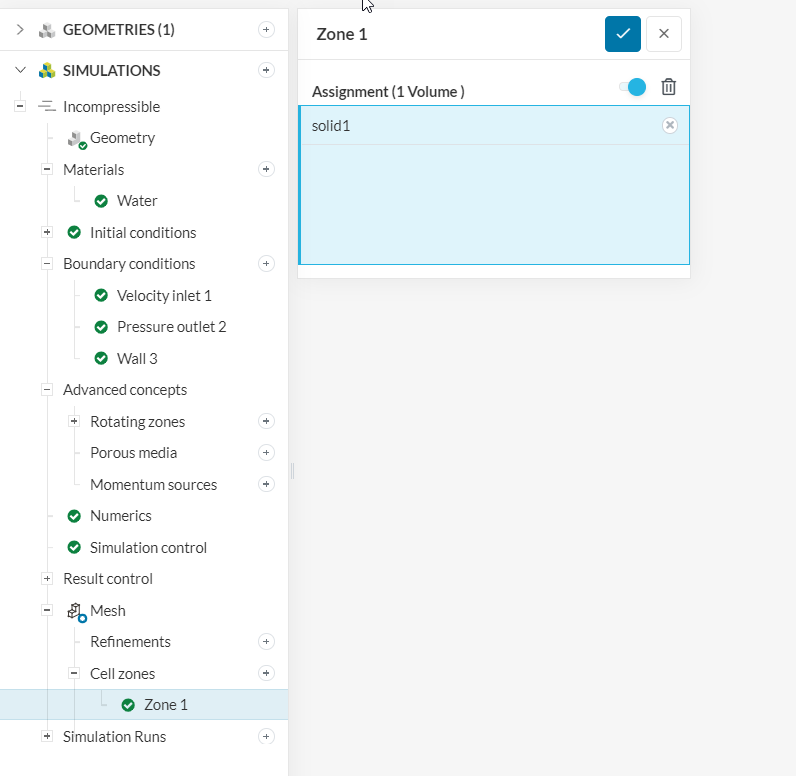Add a mesh refinement with plus icon

[266, 641]
